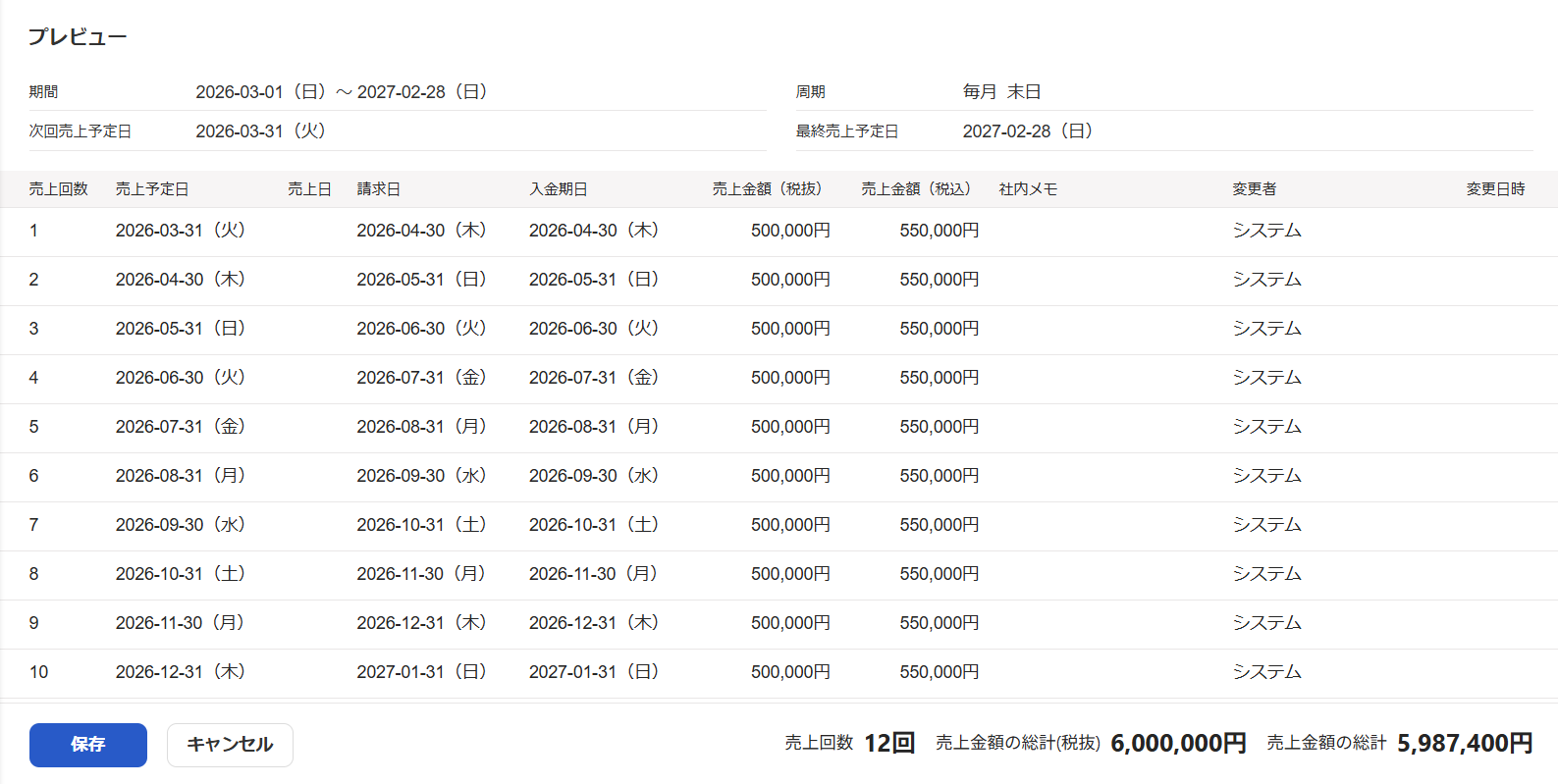The image size is (1558, 784).
Task: Select the 社内メモ column header
Action: pyautogui.click(x=1028, y=189)
